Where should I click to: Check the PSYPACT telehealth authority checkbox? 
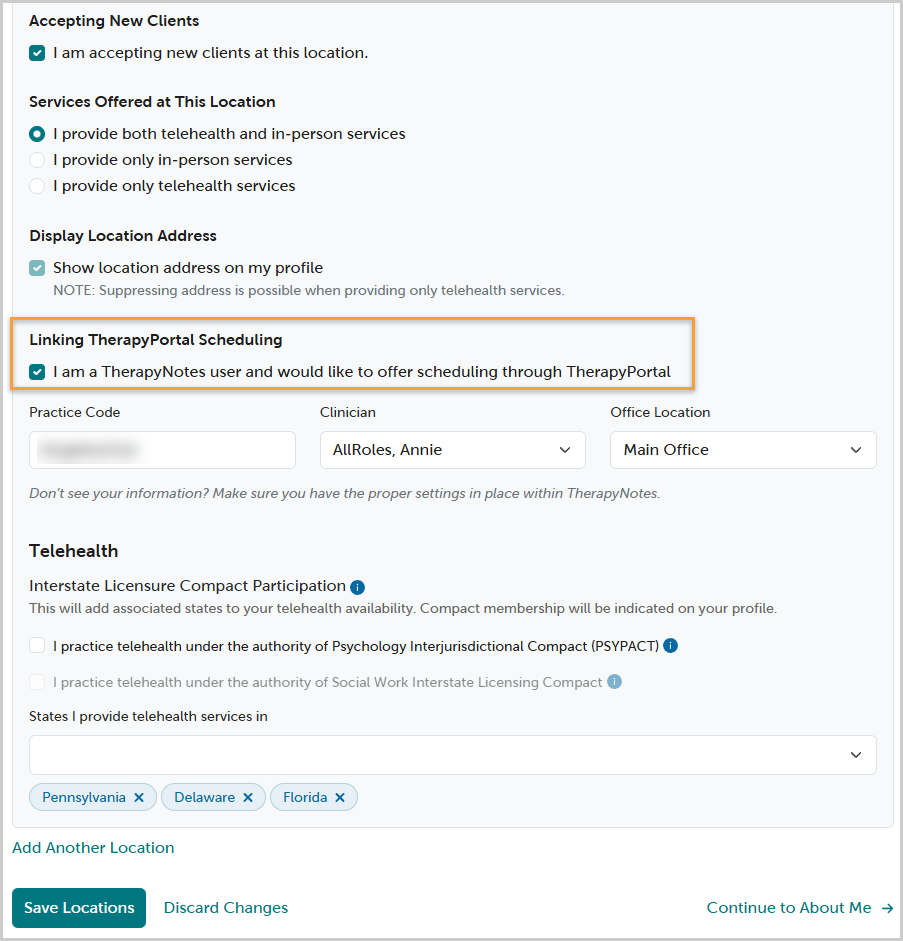(37, 646)
